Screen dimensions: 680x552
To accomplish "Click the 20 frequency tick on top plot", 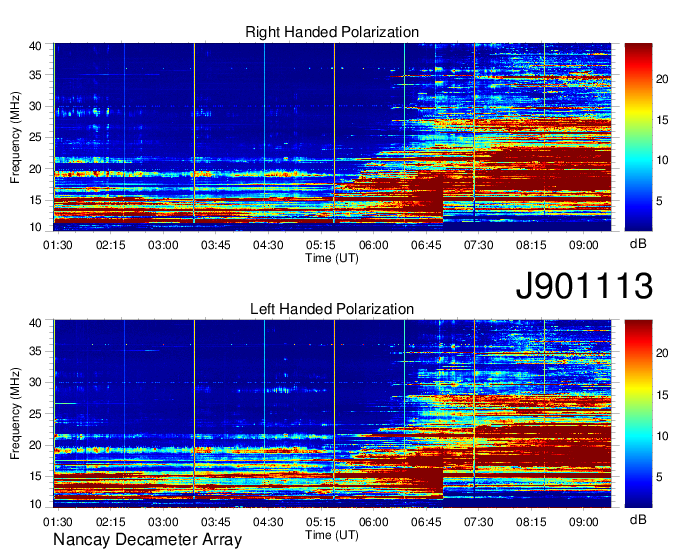I will click(36, 169).
